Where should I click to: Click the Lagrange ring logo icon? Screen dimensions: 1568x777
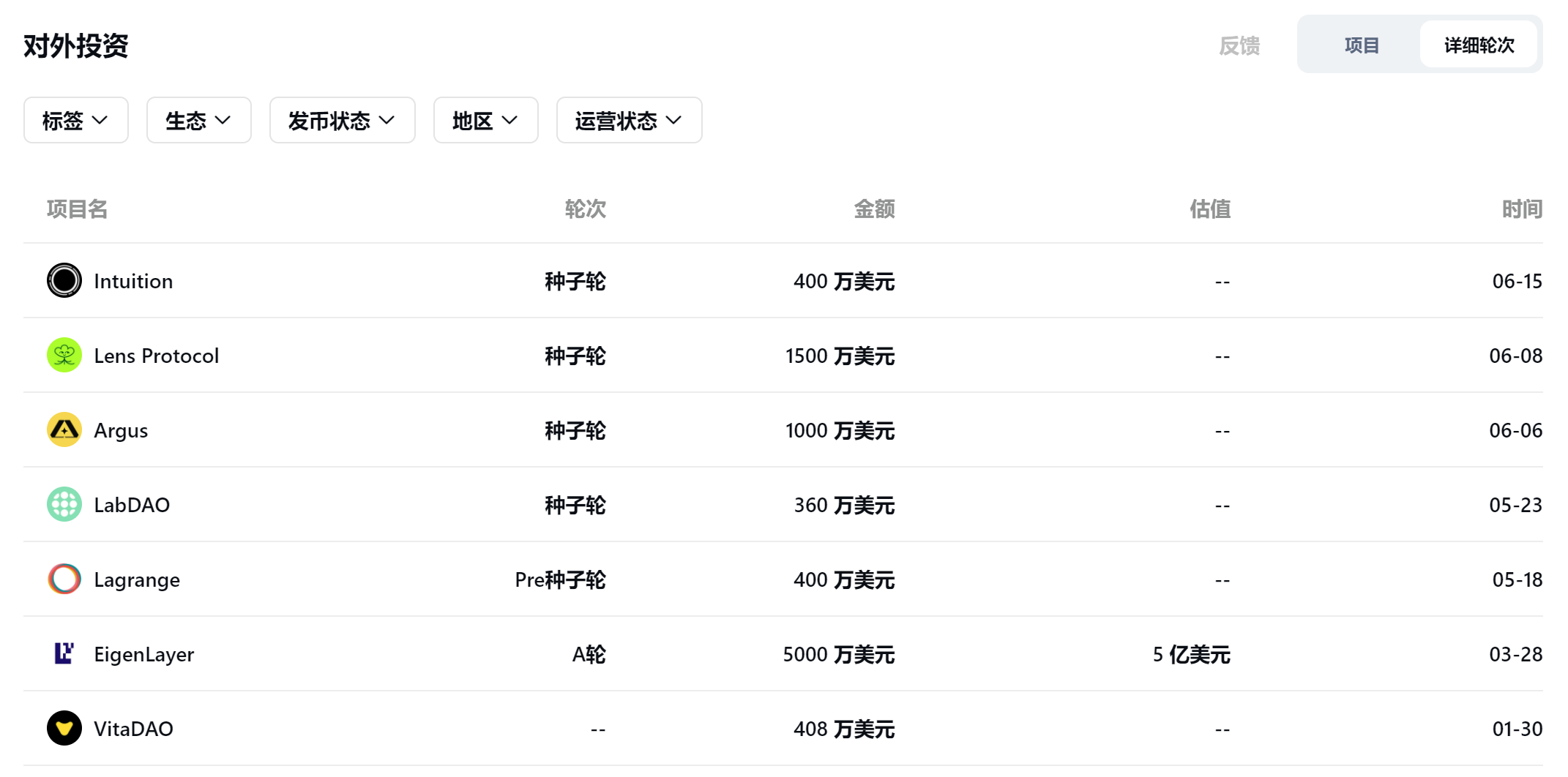tap(64, 579)
